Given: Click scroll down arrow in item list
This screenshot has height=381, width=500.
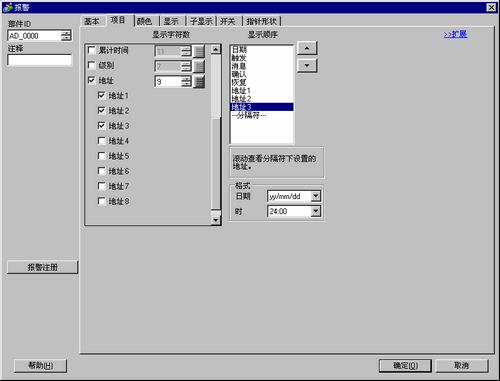Looking at the screenshot, I should point(216,220).
